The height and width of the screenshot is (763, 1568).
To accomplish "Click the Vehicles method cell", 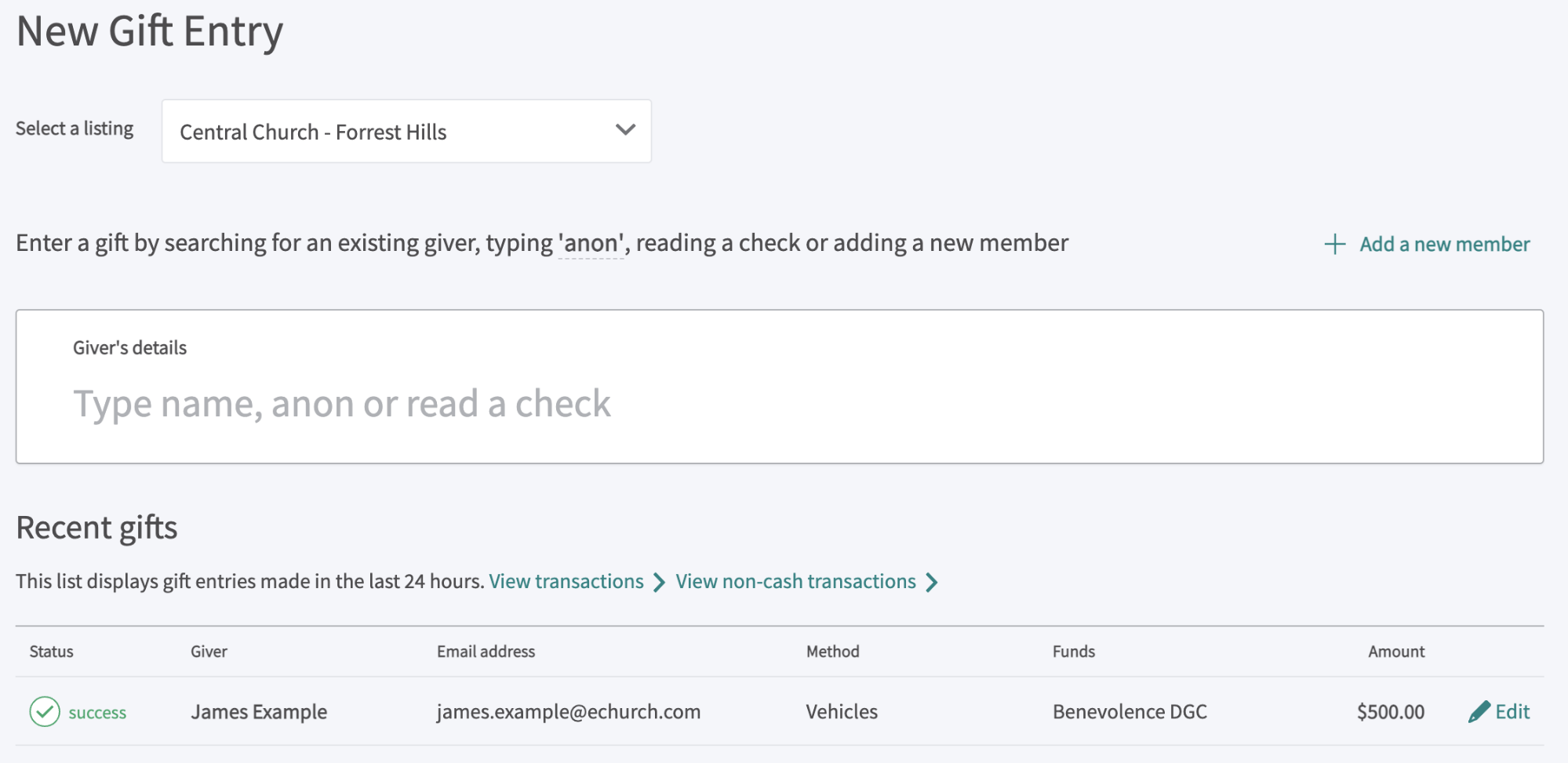I will 842,712.
